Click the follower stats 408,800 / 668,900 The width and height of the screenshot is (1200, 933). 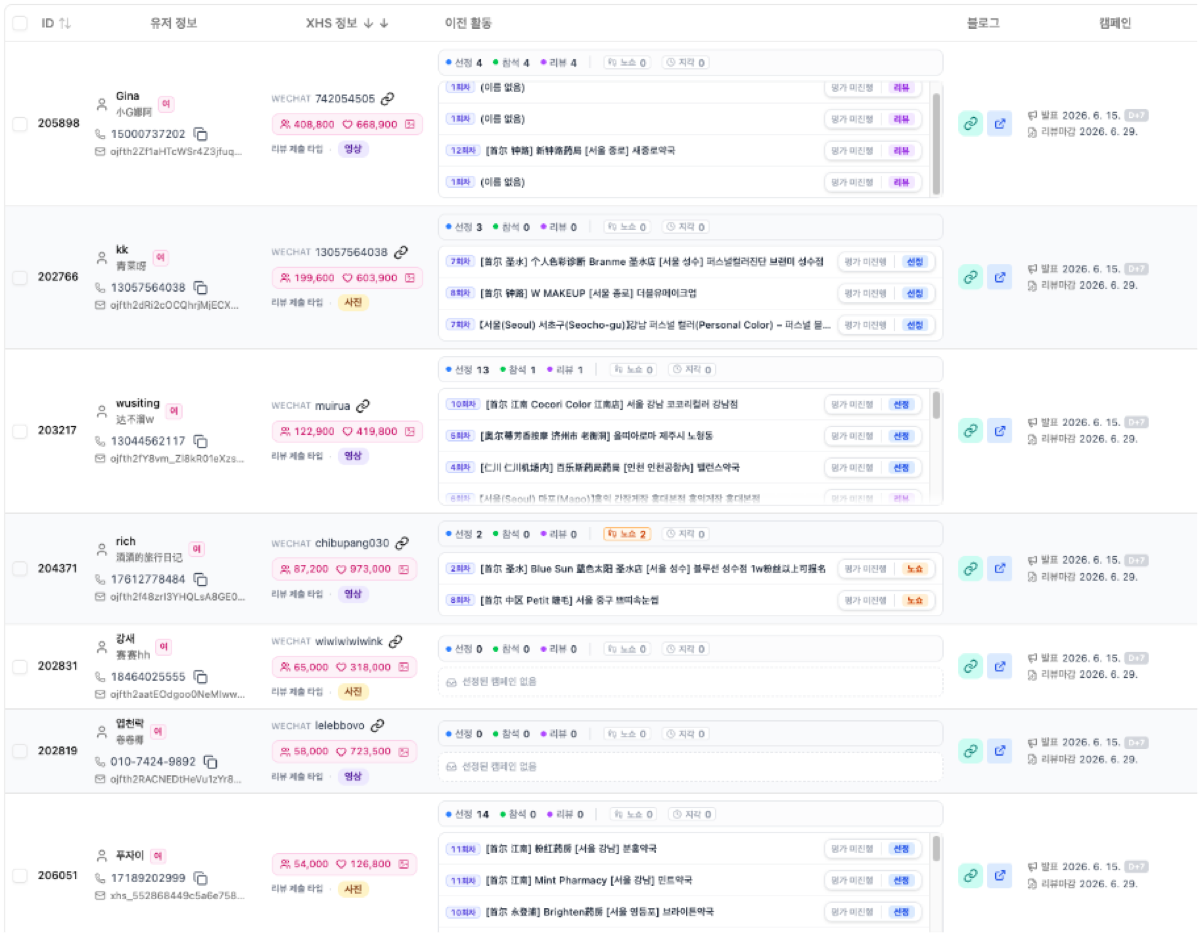347,125
